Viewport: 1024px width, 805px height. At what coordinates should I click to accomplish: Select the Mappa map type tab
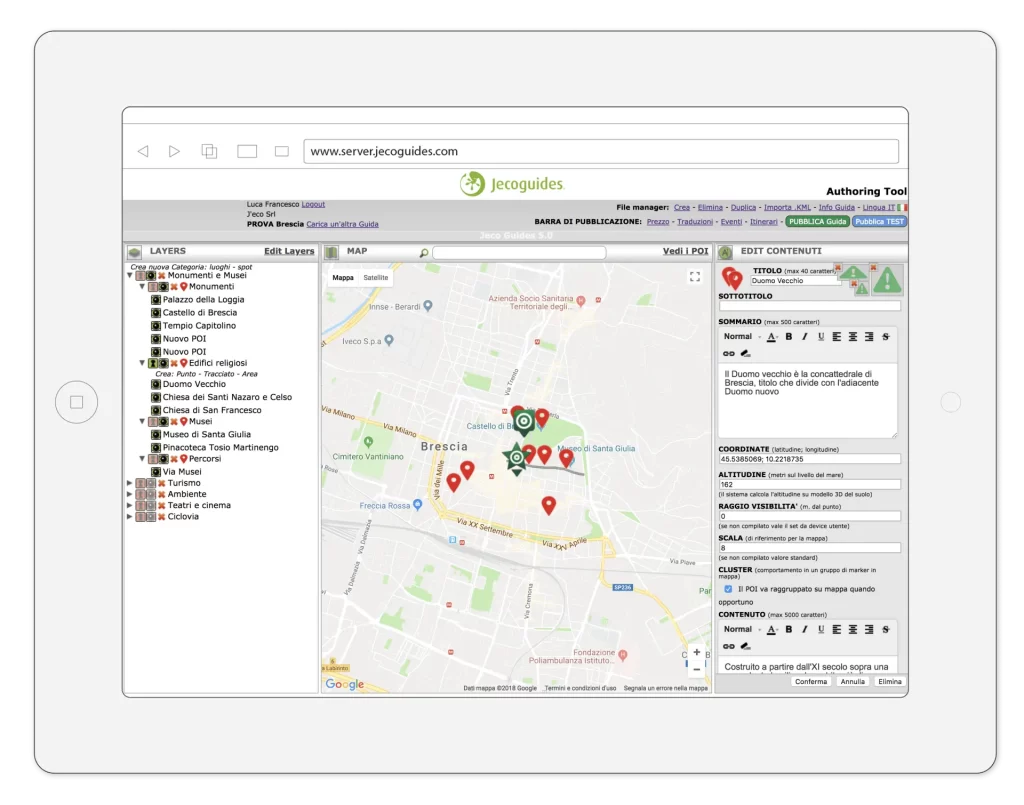pyautogui.click(x=343, y=278)
